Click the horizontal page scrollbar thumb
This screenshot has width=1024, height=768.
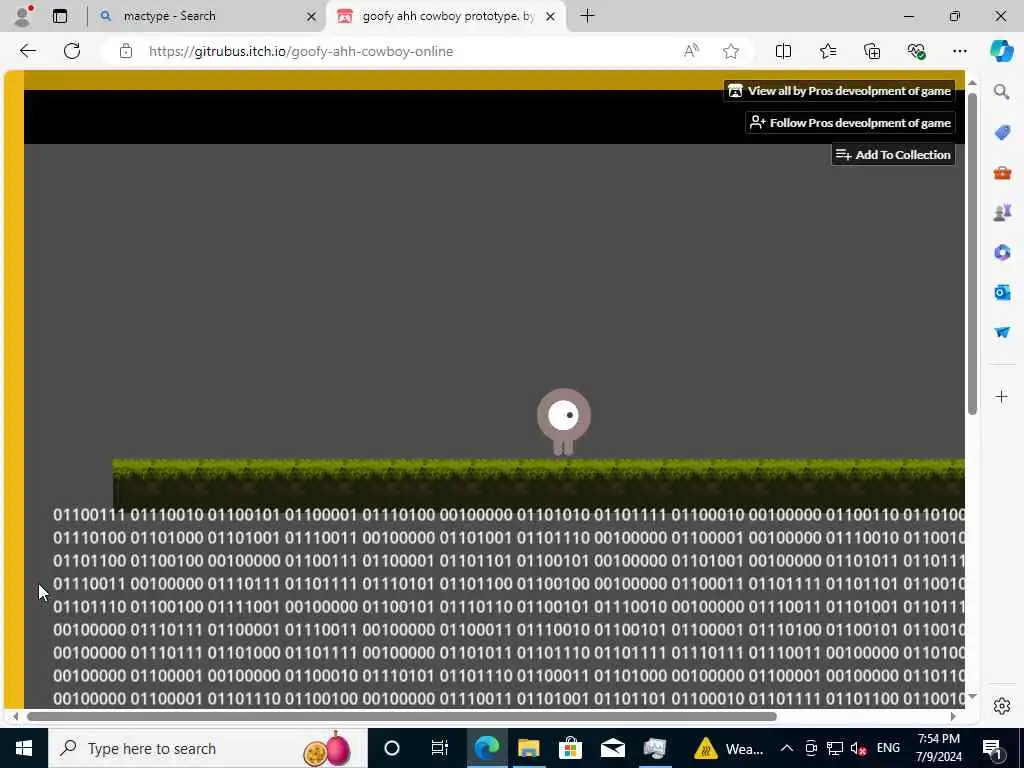click(x=402, y=716)
